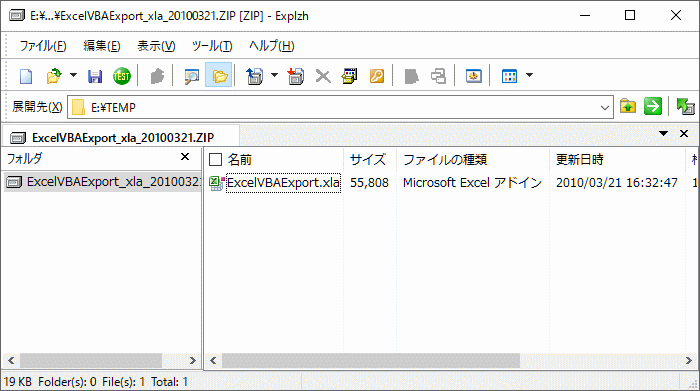Expand the destination path combo box arrow
The image size is (700, 391).
[x=604, y=108]
